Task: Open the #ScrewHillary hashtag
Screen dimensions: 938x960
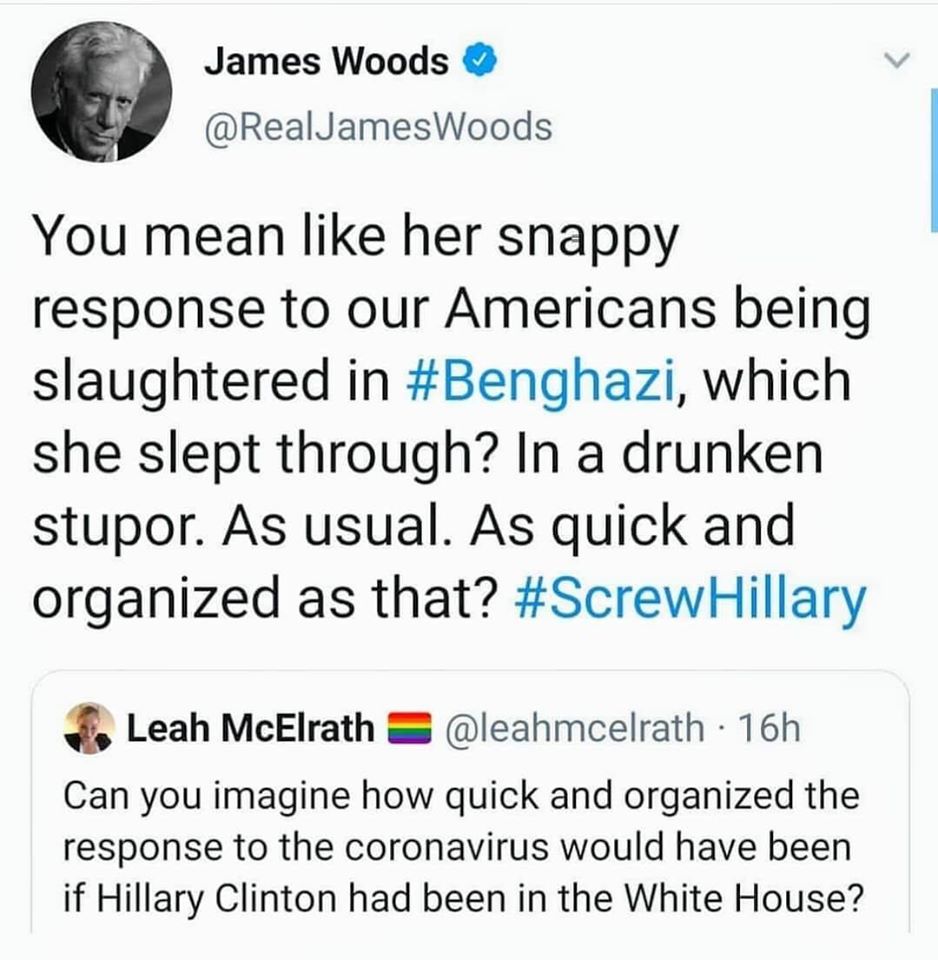Action: coord(691,598)
